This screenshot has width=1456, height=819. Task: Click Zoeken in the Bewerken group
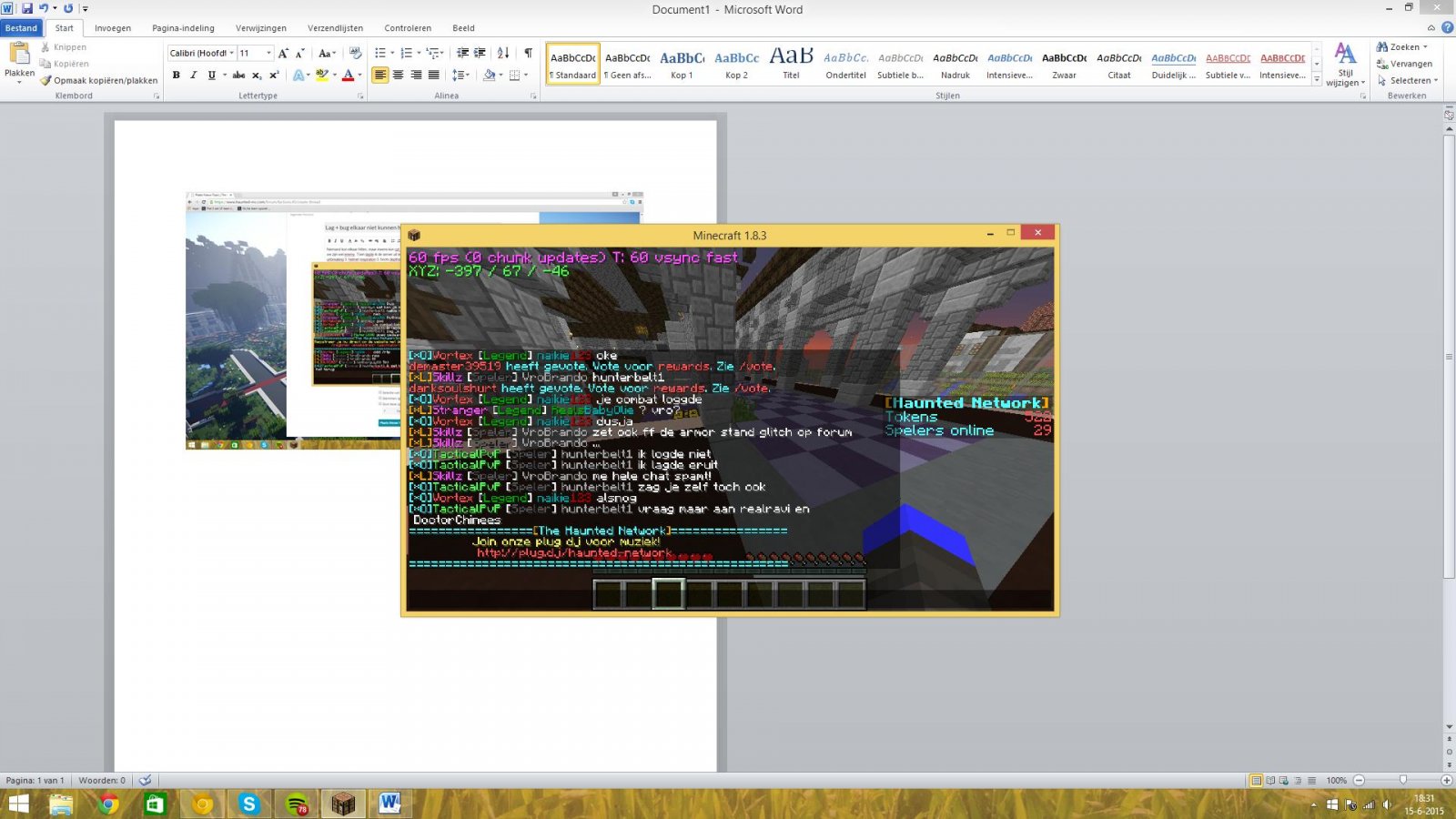1402,47
